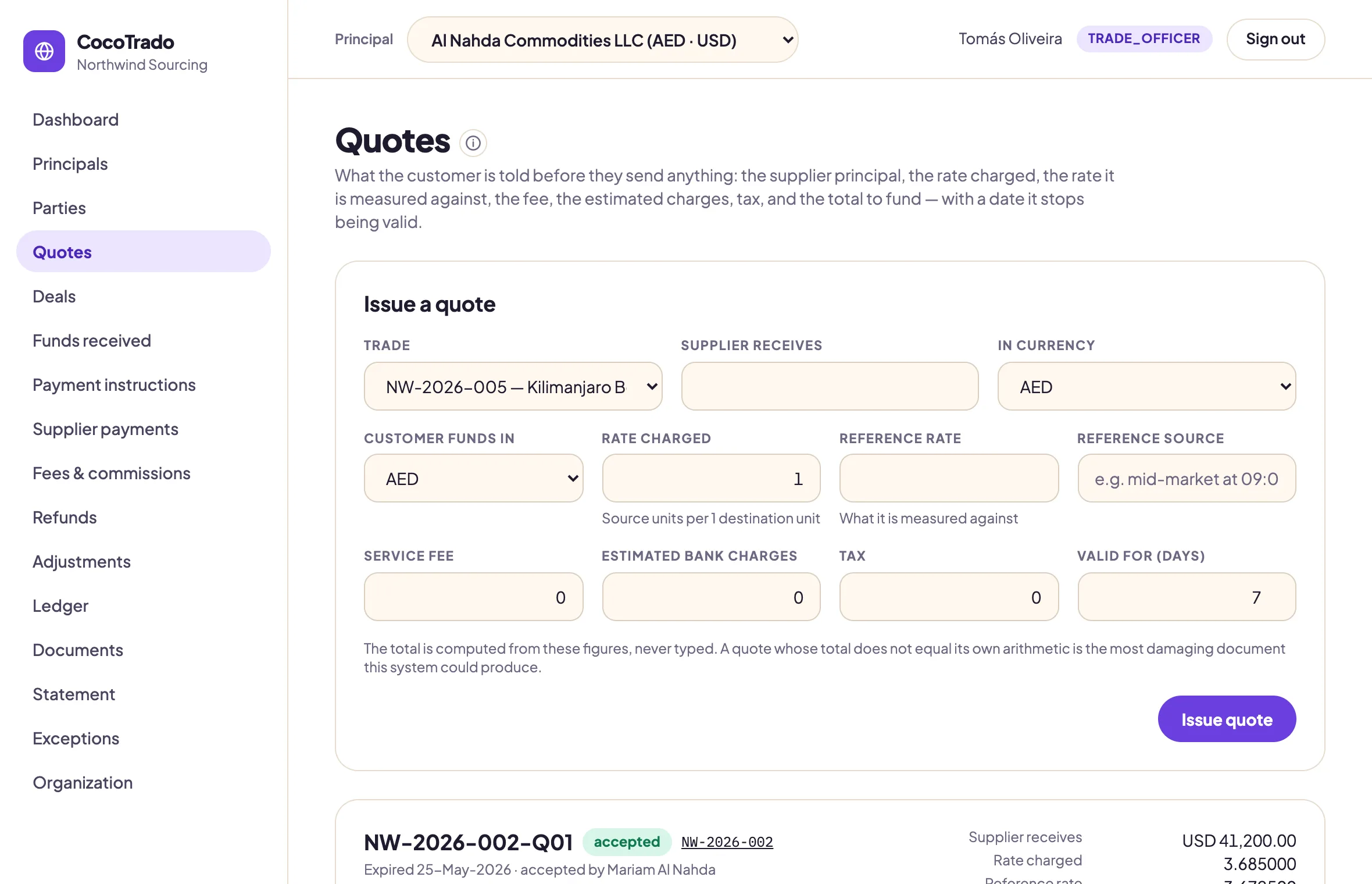Open the Customer Funds In dropdown
This screenshot has width=1372, height=884.
[x=473, y=478]
